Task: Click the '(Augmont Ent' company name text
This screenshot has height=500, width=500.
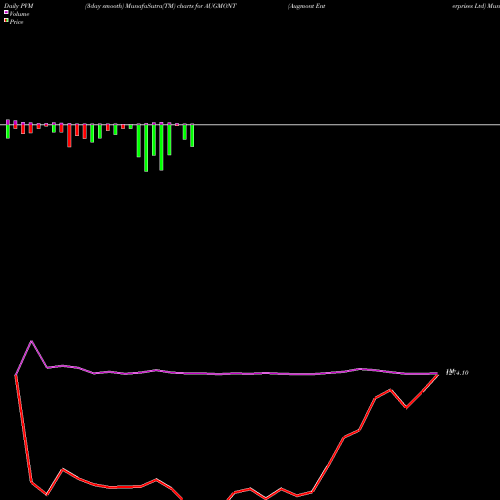Action: tap(307, 6)
